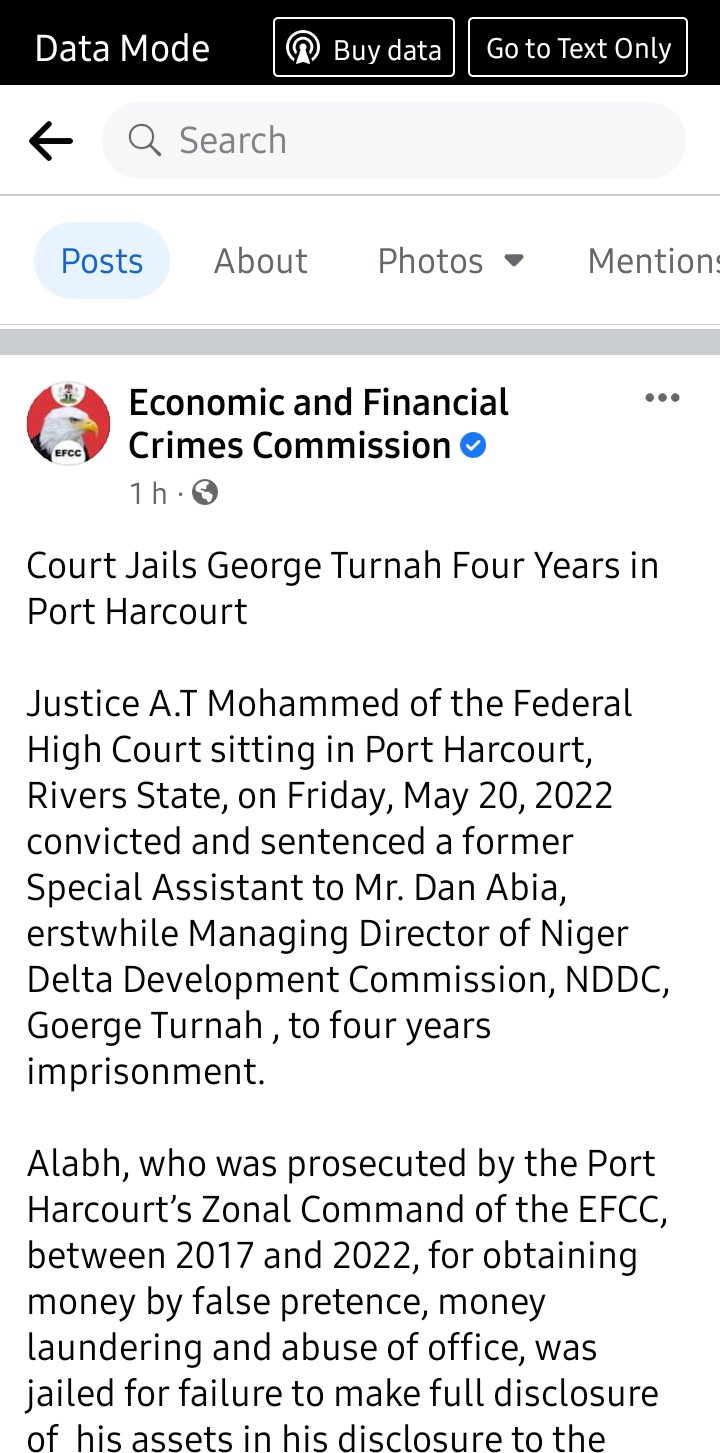Expand the Photos dropdown arrow
This screenshot has height=1453, width=720.
click(513, 261)
